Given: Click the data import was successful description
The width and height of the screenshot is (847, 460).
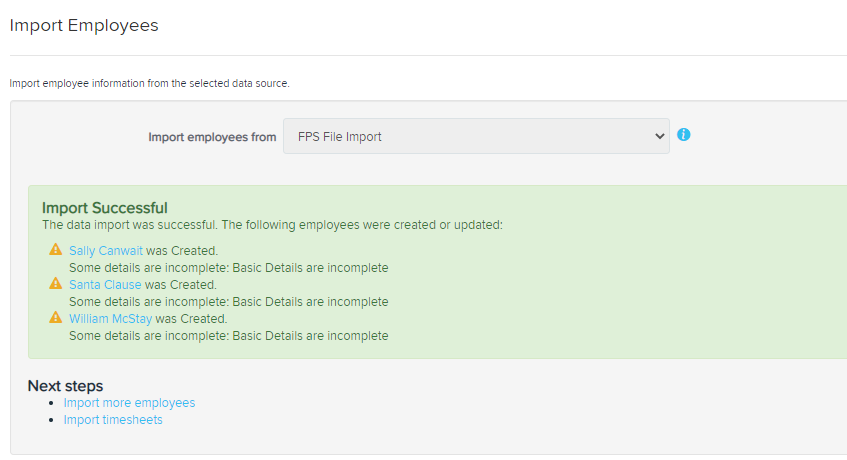Looking at the screenshot, I should (272, 225).
